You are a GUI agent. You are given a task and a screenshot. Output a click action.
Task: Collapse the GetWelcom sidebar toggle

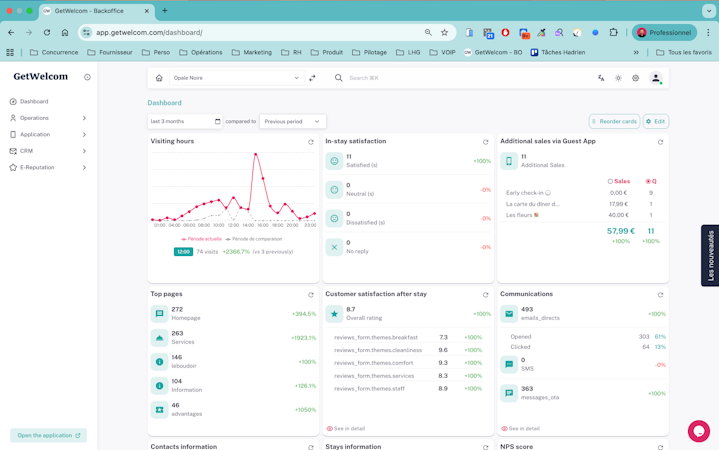coord(87,77)
